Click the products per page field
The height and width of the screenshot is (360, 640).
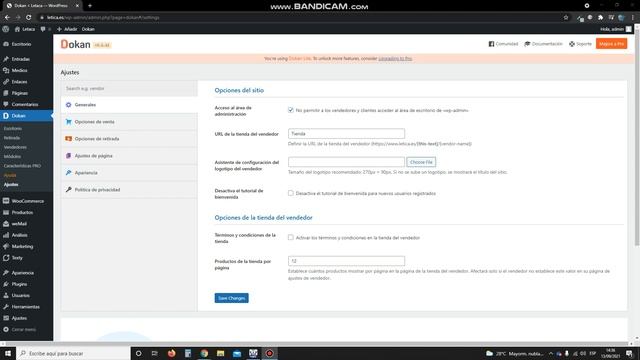pos(346,261)
